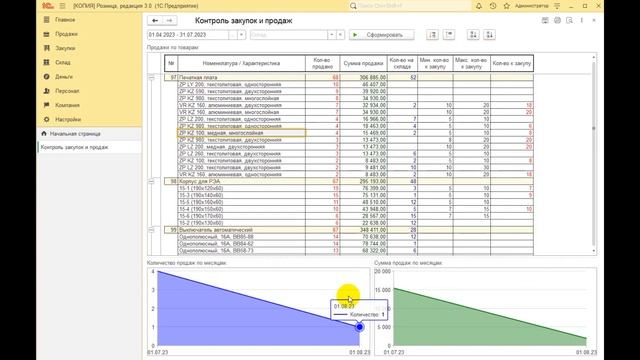Open favorites star icon
This screenshot has height=360, width=640.
pyautogui.click(x=507, y=6)
